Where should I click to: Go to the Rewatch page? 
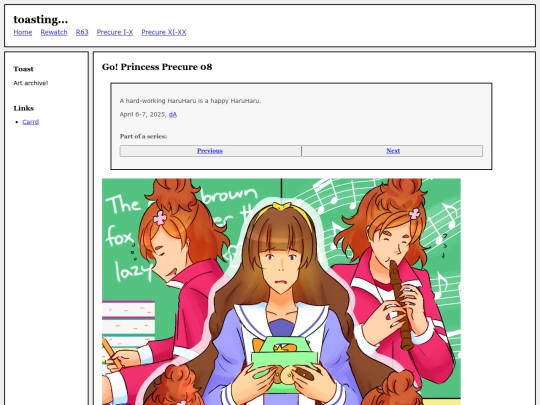point(54,32)
